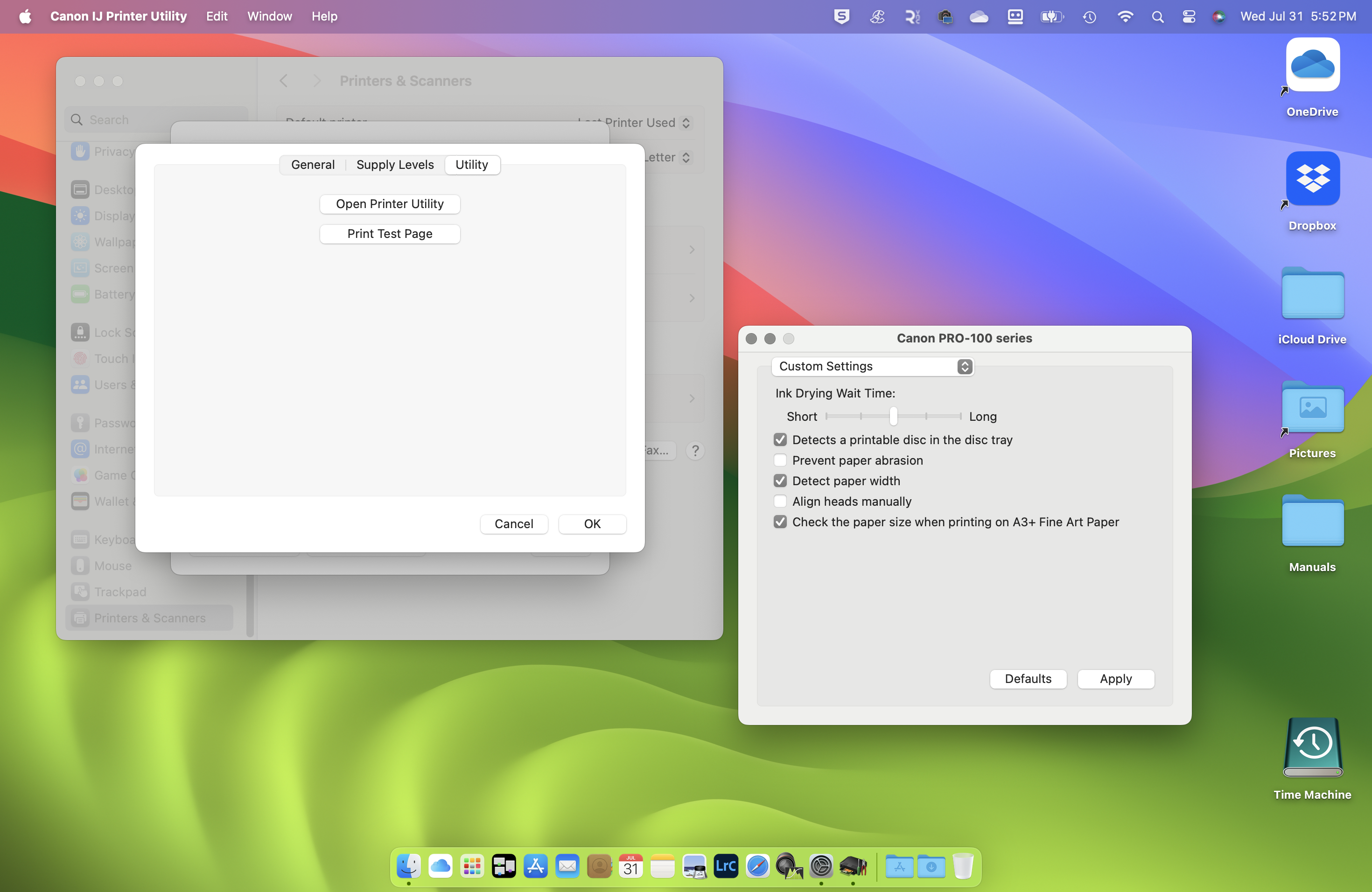
Task: Open Lightroom Classic from the dock
Action: click(726, 865)
